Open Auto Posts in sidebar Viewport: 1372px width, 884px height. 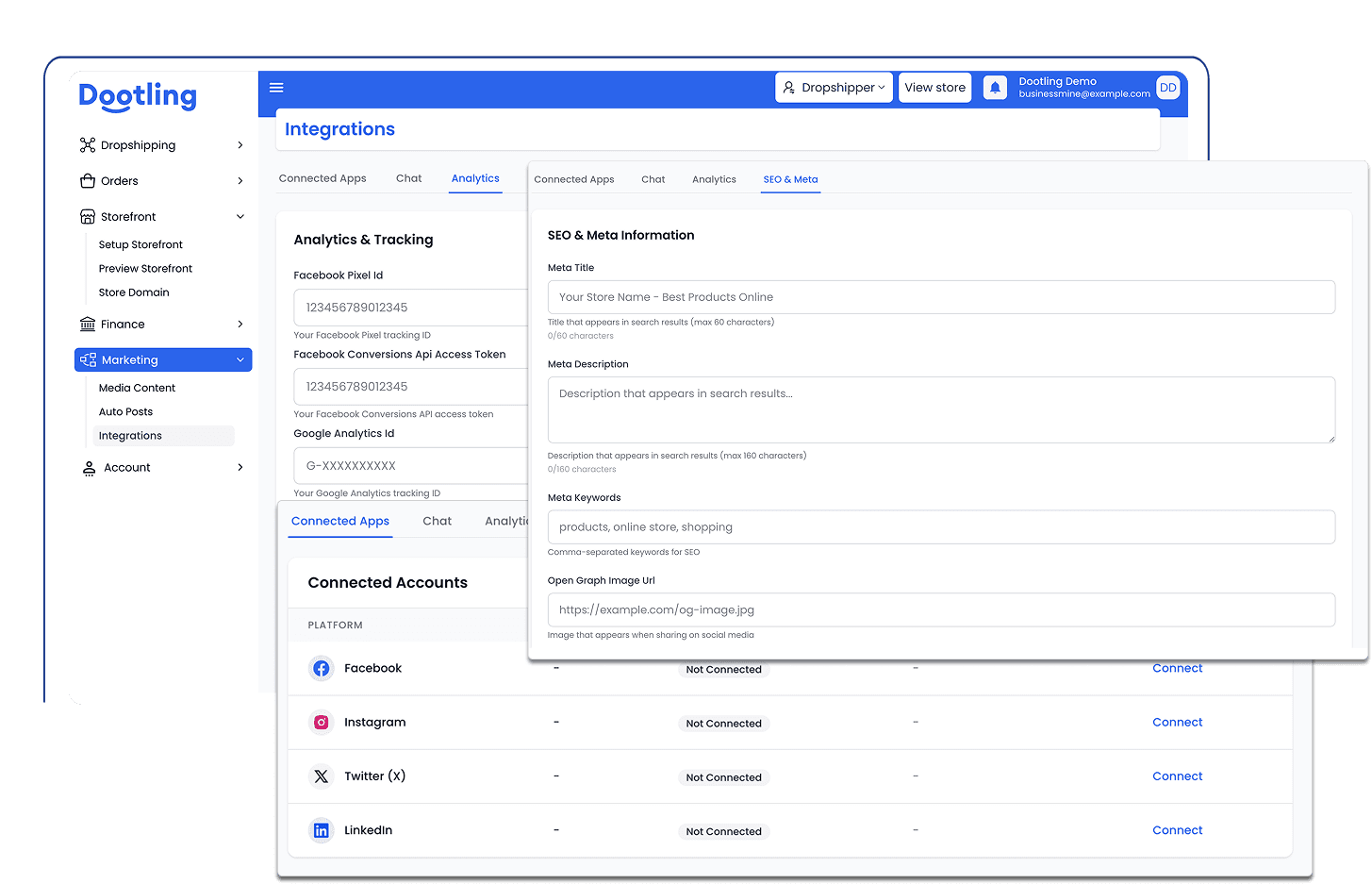(125, 412)
